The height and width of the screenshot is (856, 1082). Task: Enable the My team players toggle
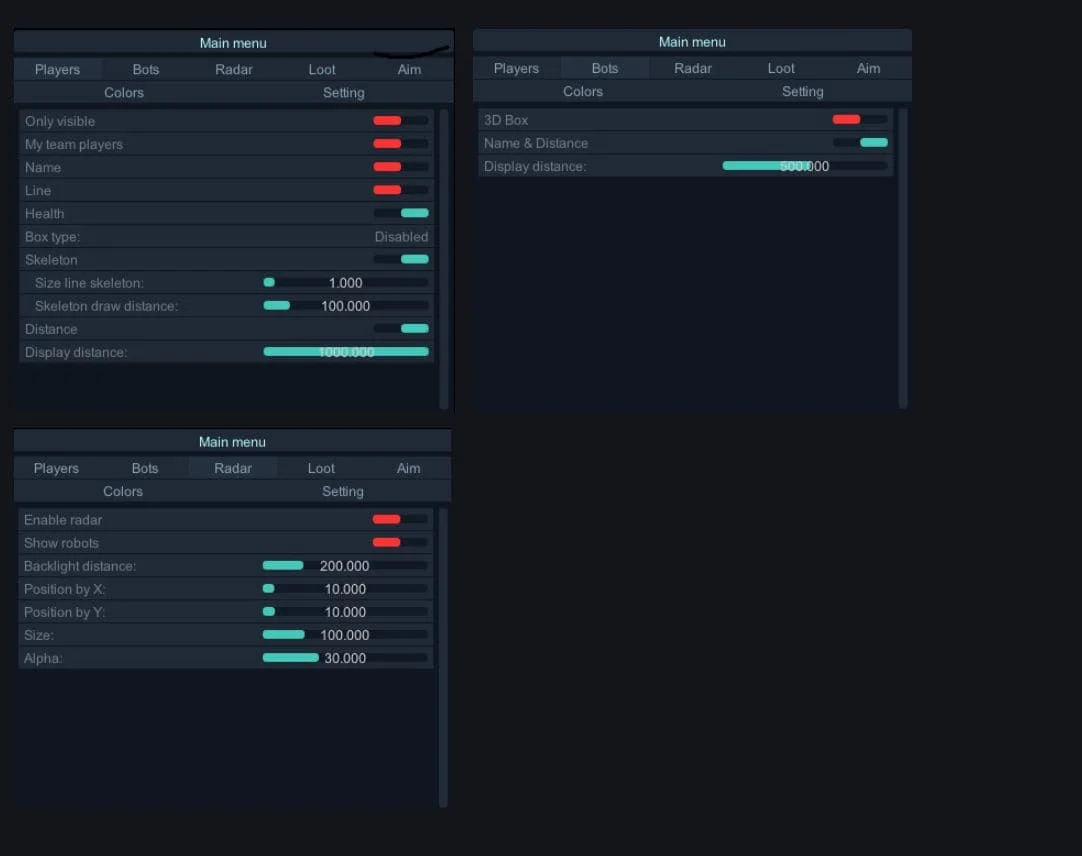point(400,144)
